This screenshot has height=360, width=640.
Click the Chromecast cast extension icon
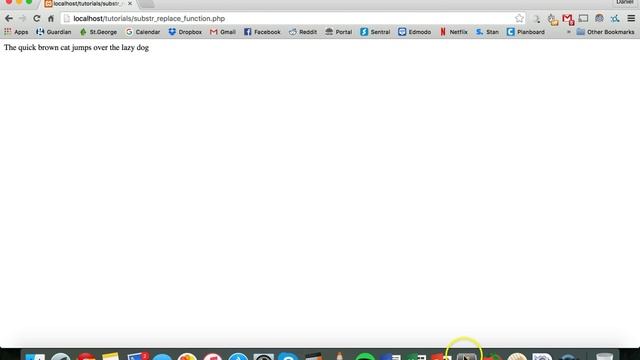(x=583, y=18)
